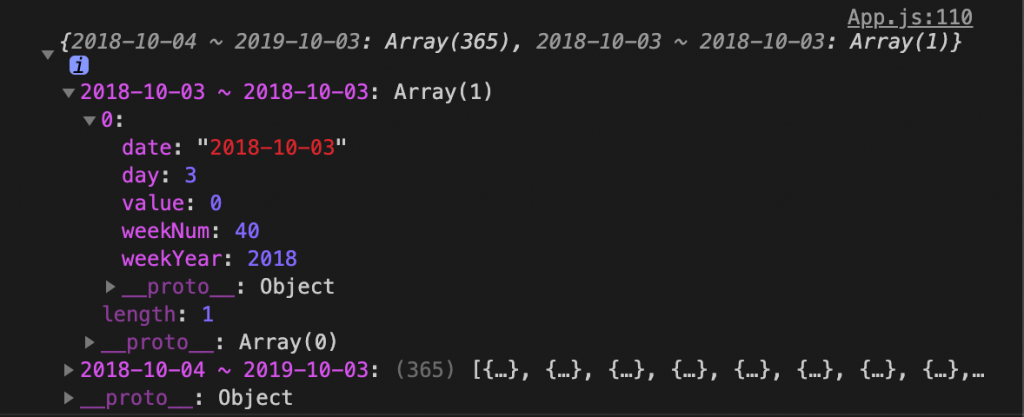Viewport: 1024px width, 417px height.
Task: Select the weekNum: 40 property
Action: pyautogui.click(x=191, y=231)
